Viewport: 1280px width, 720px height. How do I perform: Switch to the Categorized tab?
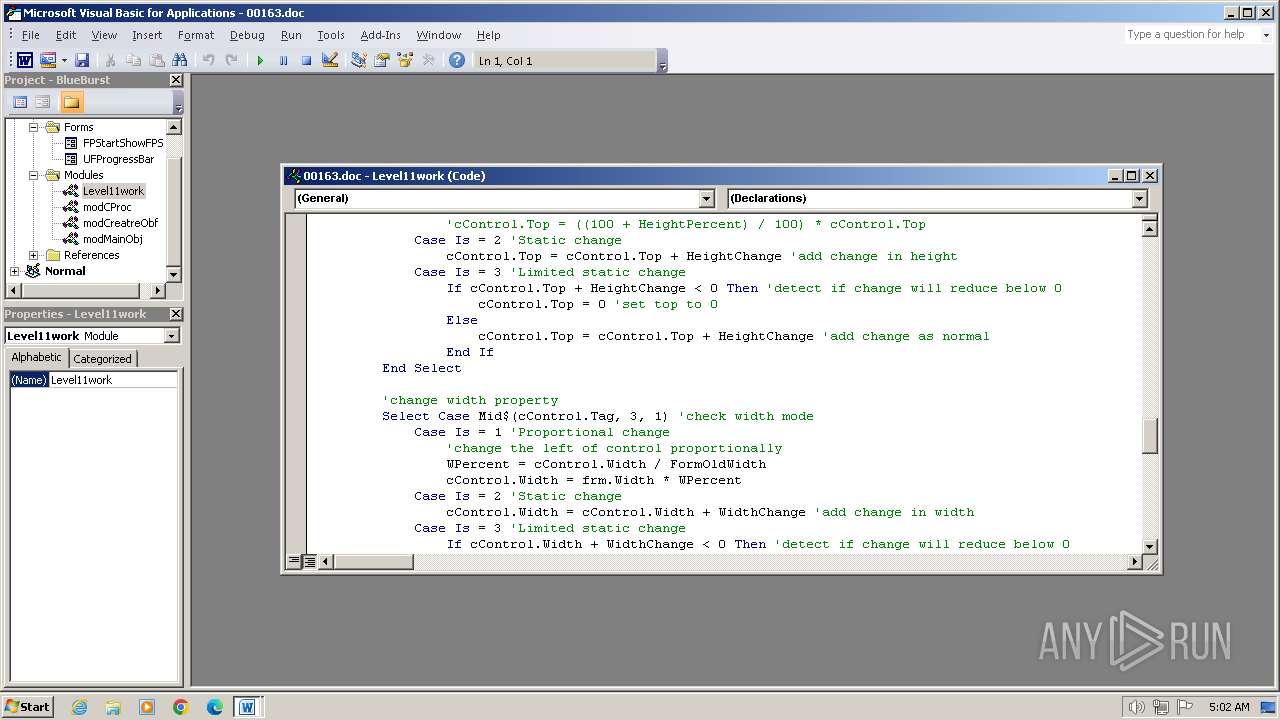click(x=102, y=359)
